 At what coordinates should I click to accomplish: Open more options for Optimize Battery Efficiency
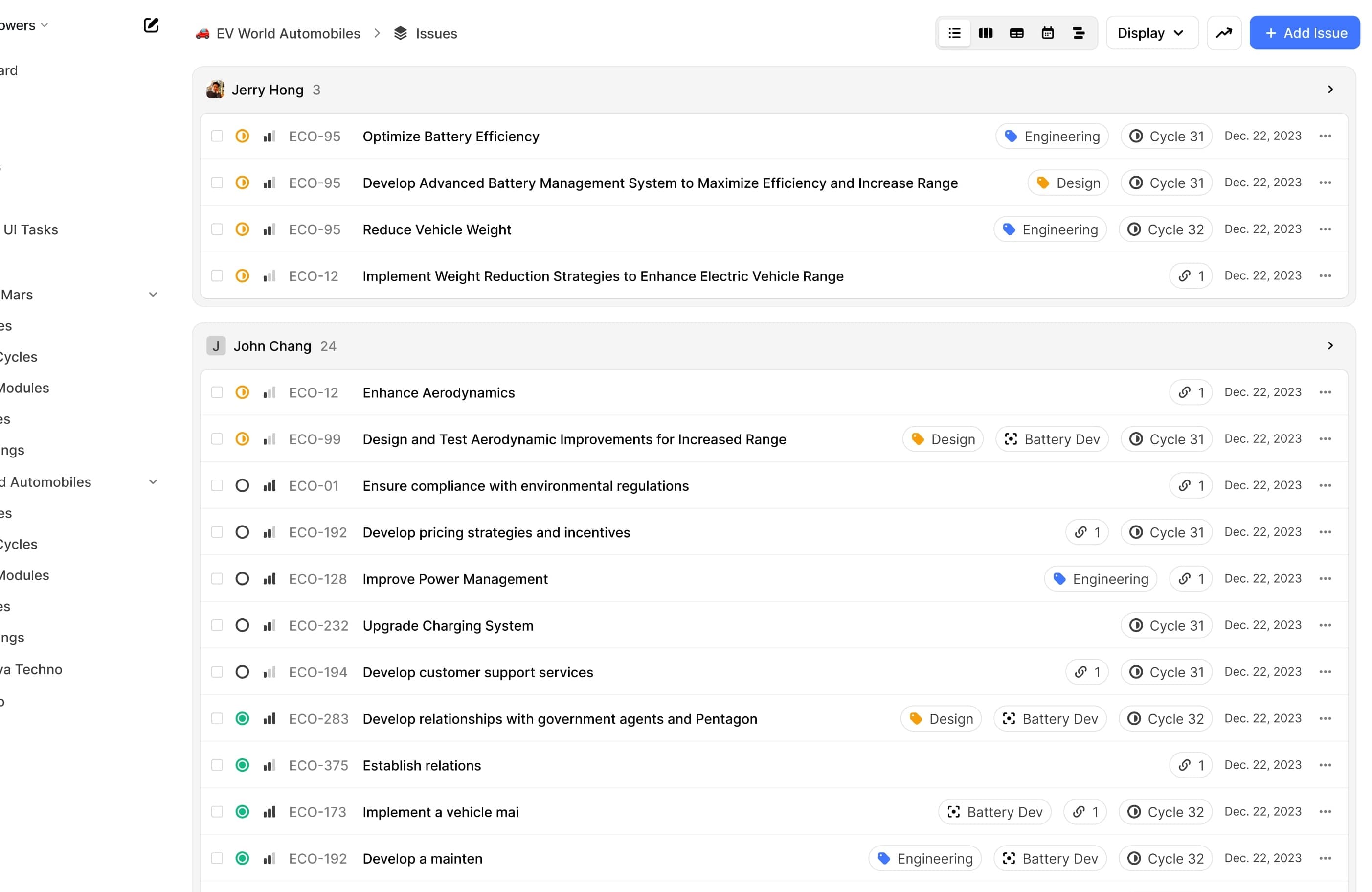[x=1326, y=136]
